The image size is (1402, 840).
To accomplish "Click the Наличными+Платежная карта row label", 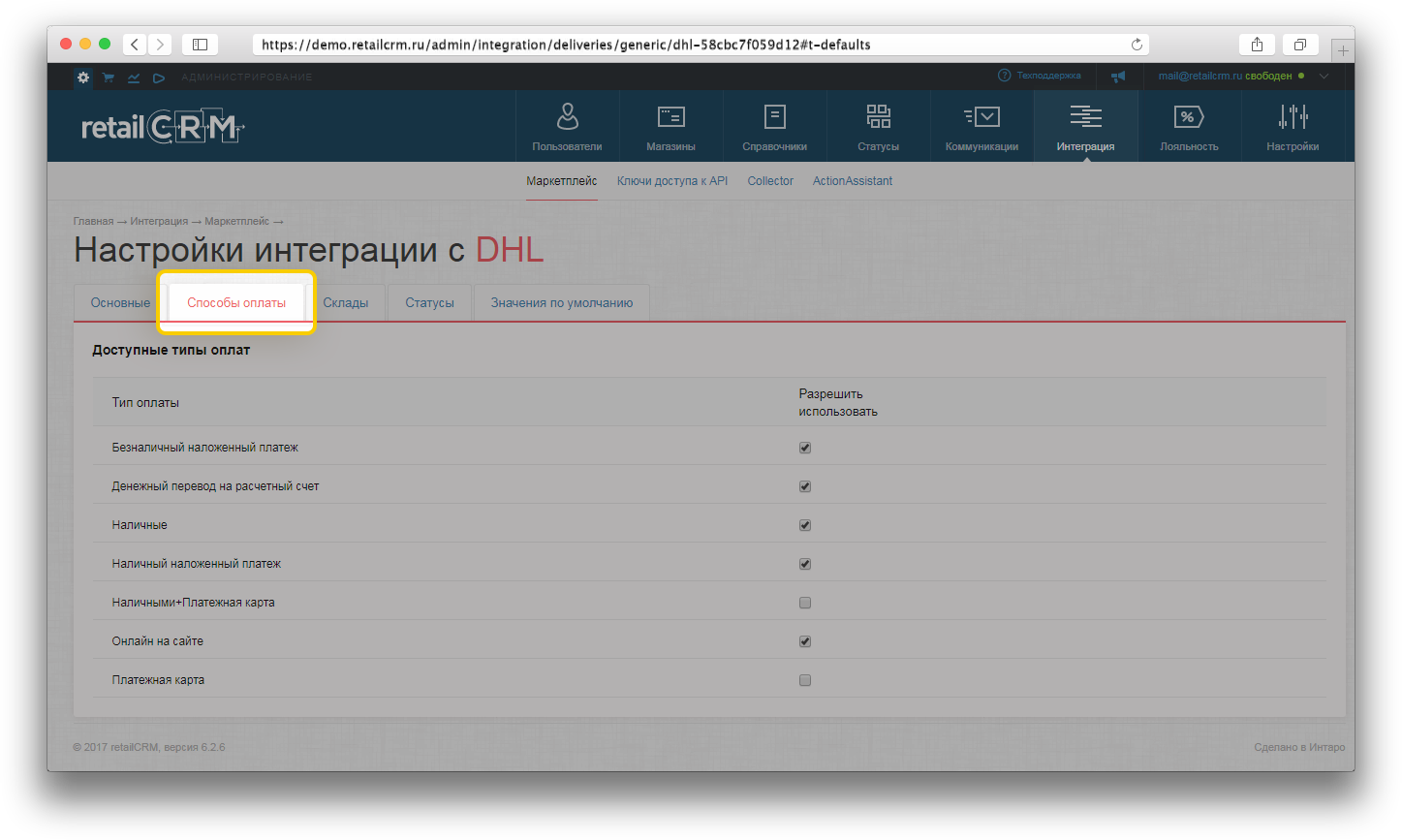I will click(x=194, y=603).
